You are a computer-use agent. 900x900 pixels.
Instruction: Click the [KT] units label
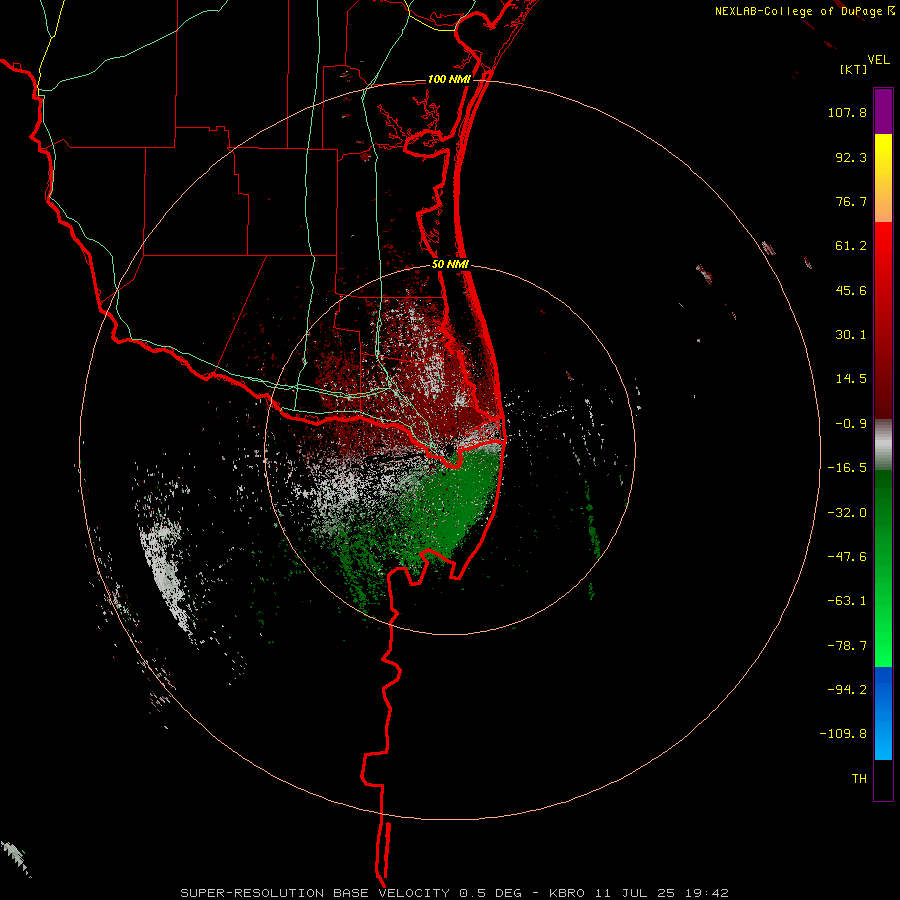(x=854, y=69)
